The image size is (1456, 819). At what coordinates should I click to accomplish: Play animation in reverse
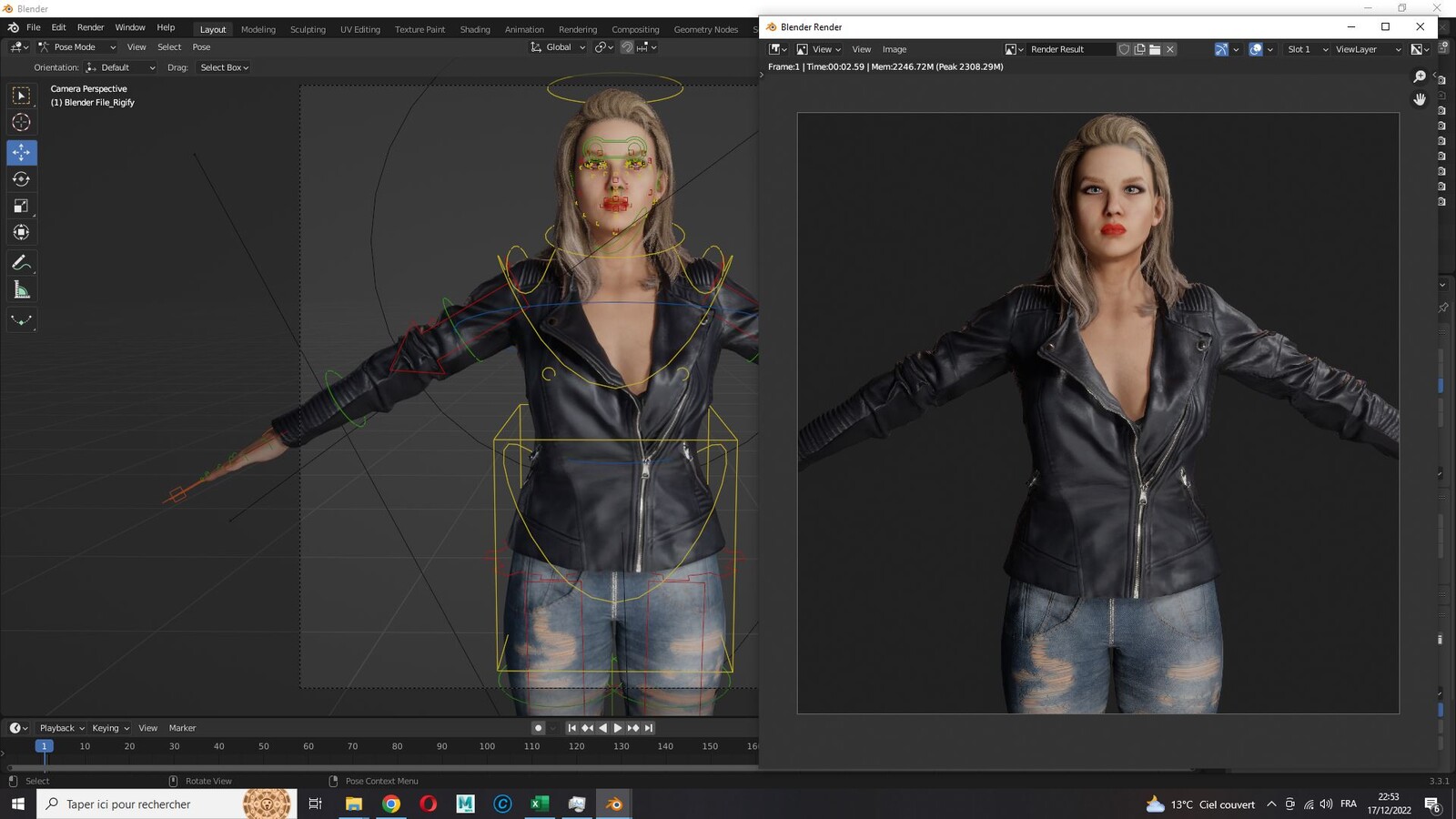click(602, 728)
